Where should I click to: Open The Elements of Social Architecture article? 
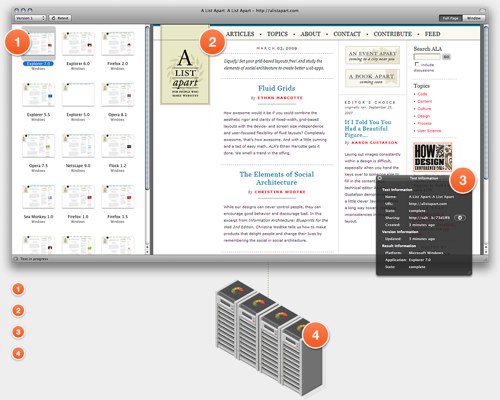pos(277,178)
